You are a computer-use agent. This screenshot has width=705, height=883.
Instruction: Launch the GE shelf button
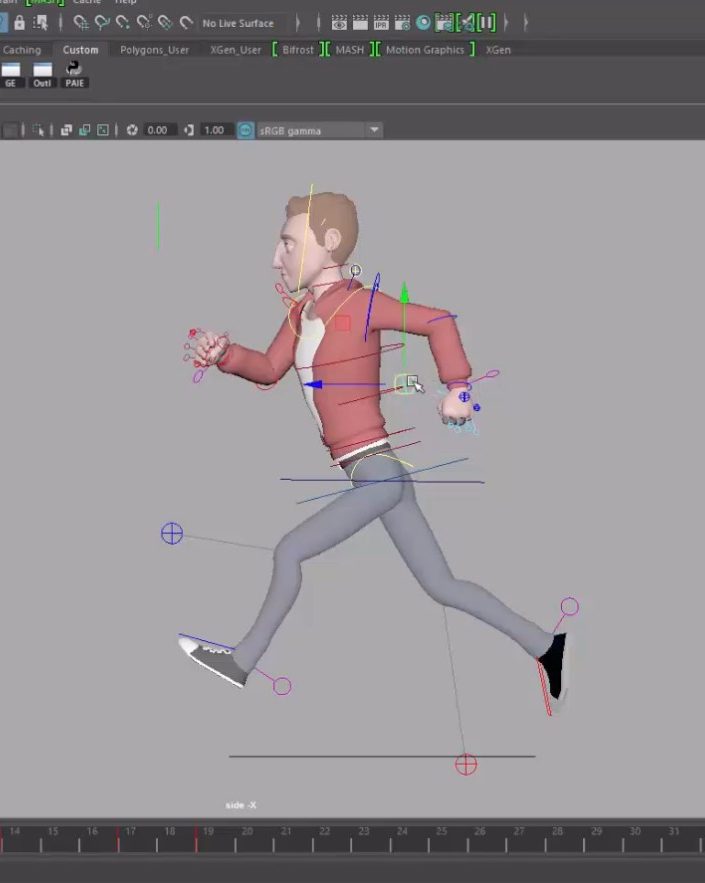(11, 75)
